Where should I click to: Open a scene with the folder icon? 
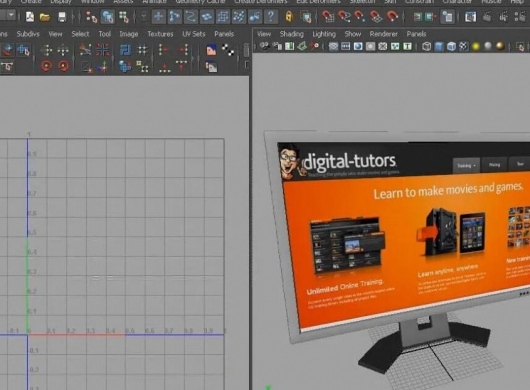pos(45,17)
